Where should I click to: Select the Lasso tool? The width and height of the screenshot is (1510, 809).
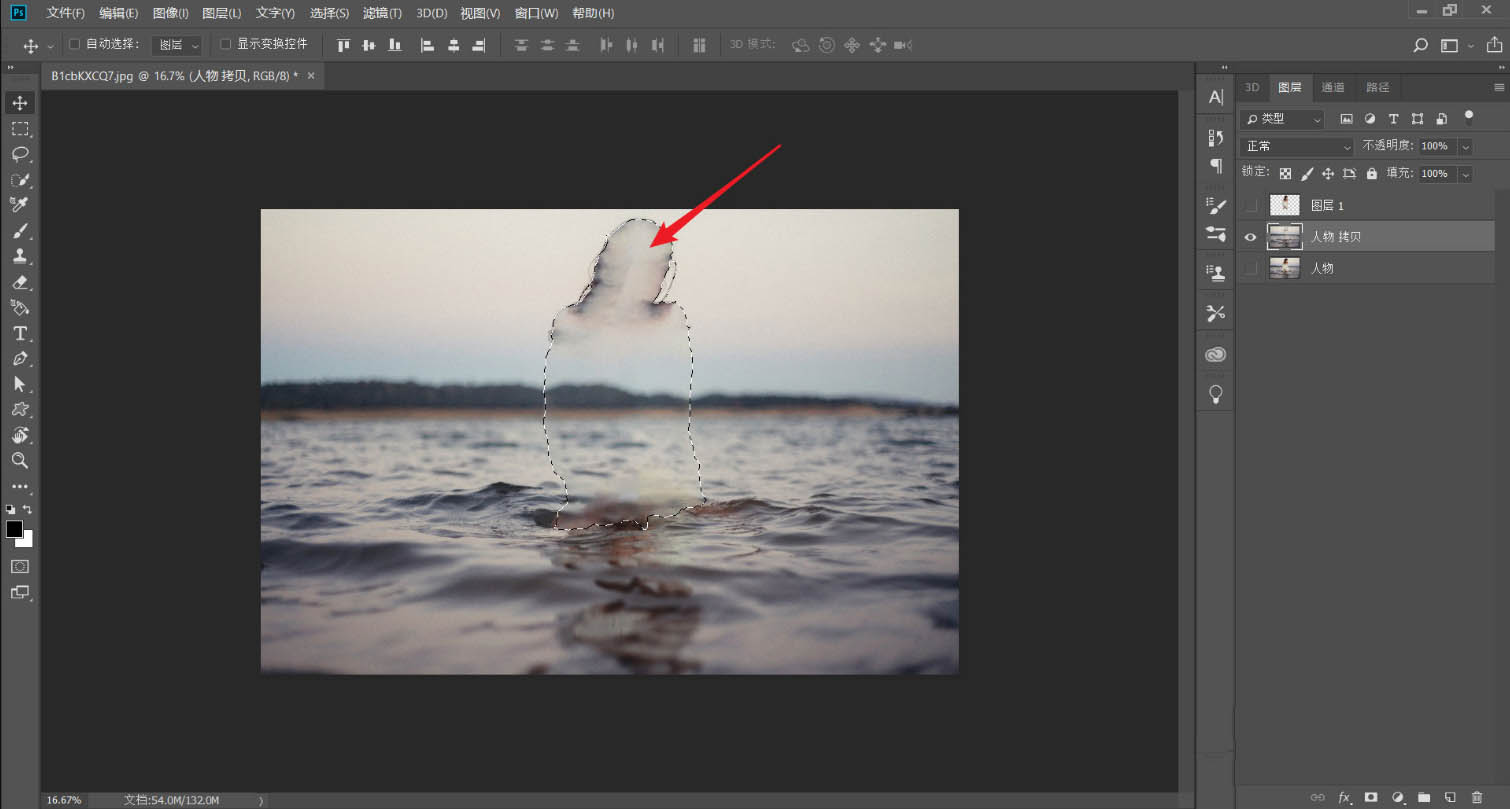pyautogui.click(x=20, y=154)
